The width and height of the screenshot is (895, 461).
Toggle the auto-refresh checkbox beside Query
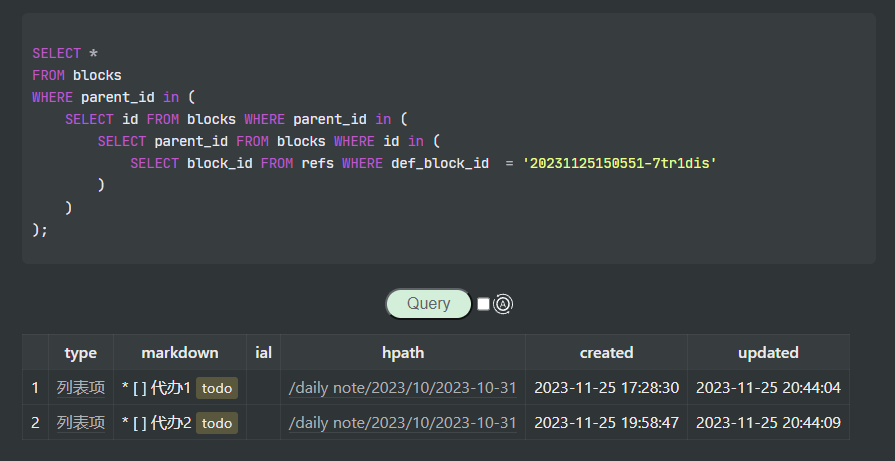pos(484,304)
